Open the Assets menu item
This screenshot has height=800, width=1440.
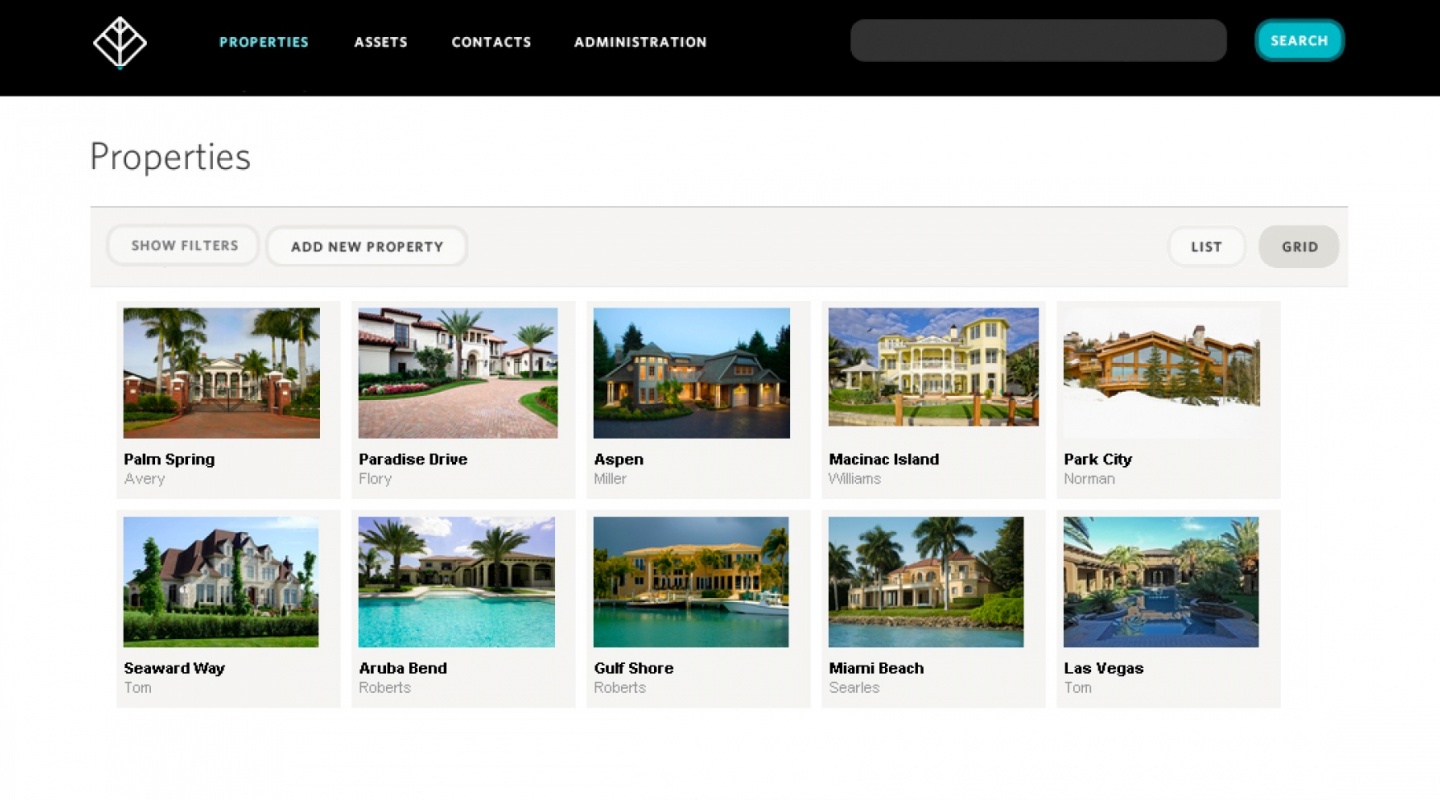click(x=381, y=42)
